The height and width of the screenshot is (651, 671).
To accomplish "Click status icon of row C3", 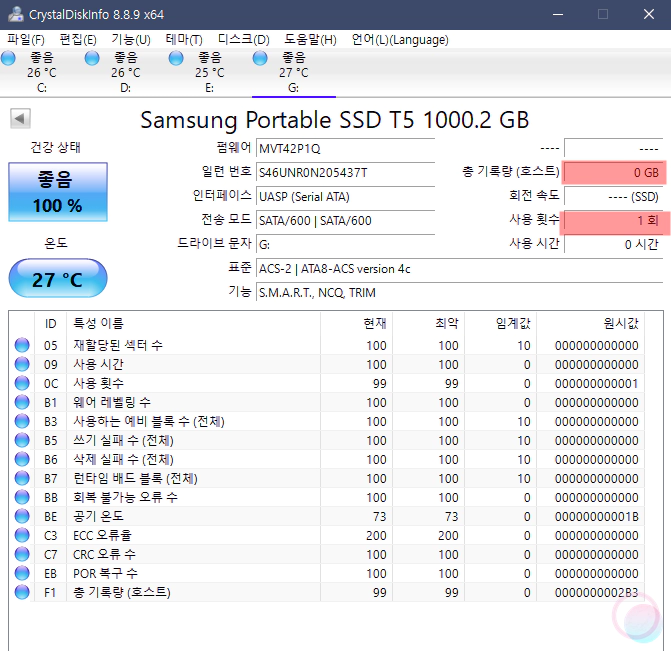I will tap(22, 535).
